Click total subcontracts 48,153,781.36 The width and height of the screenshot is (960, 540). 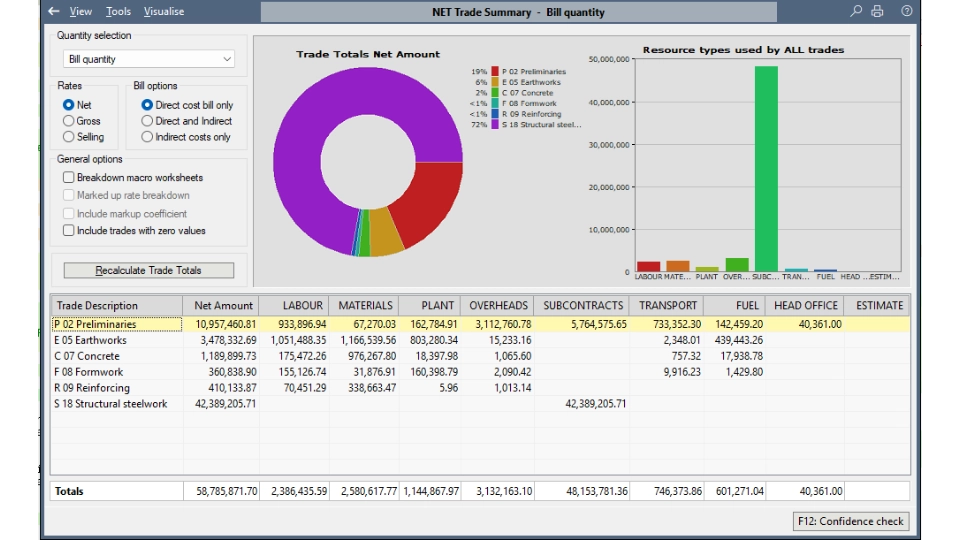pyautogui.click(x=596, y=491)
